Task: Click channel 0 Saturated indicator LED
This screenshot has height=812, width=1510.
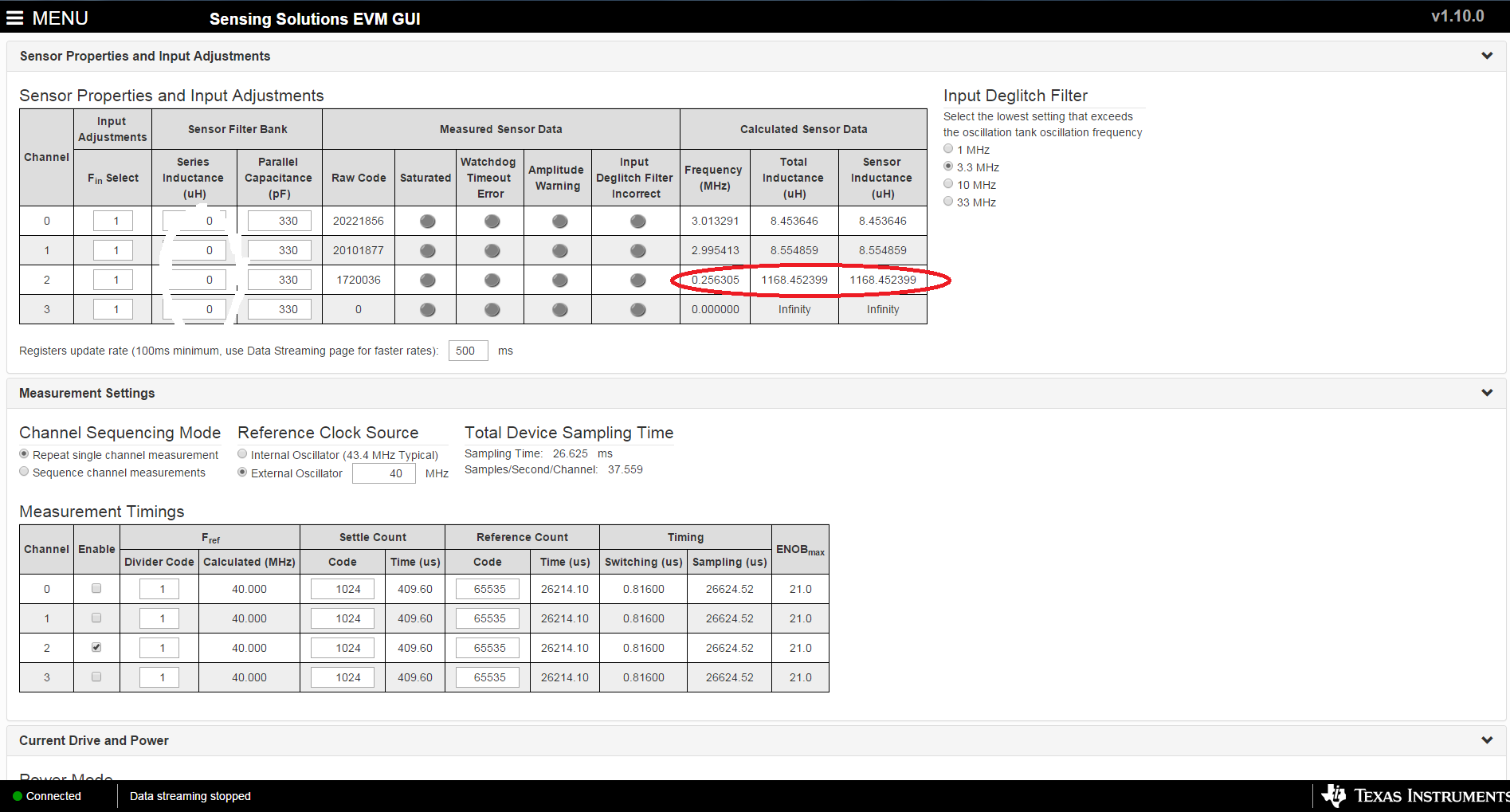Action: click(x=428, y=222)
